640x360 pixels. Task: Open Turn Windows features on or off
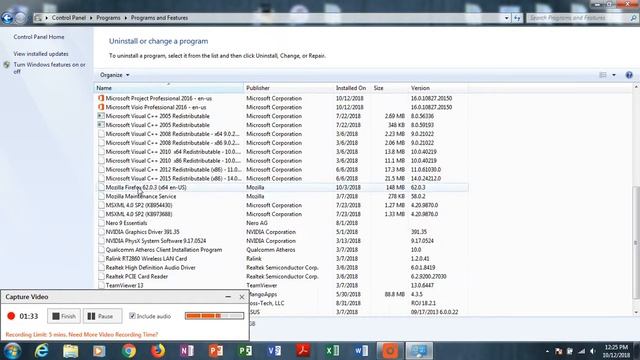[49, 68]
